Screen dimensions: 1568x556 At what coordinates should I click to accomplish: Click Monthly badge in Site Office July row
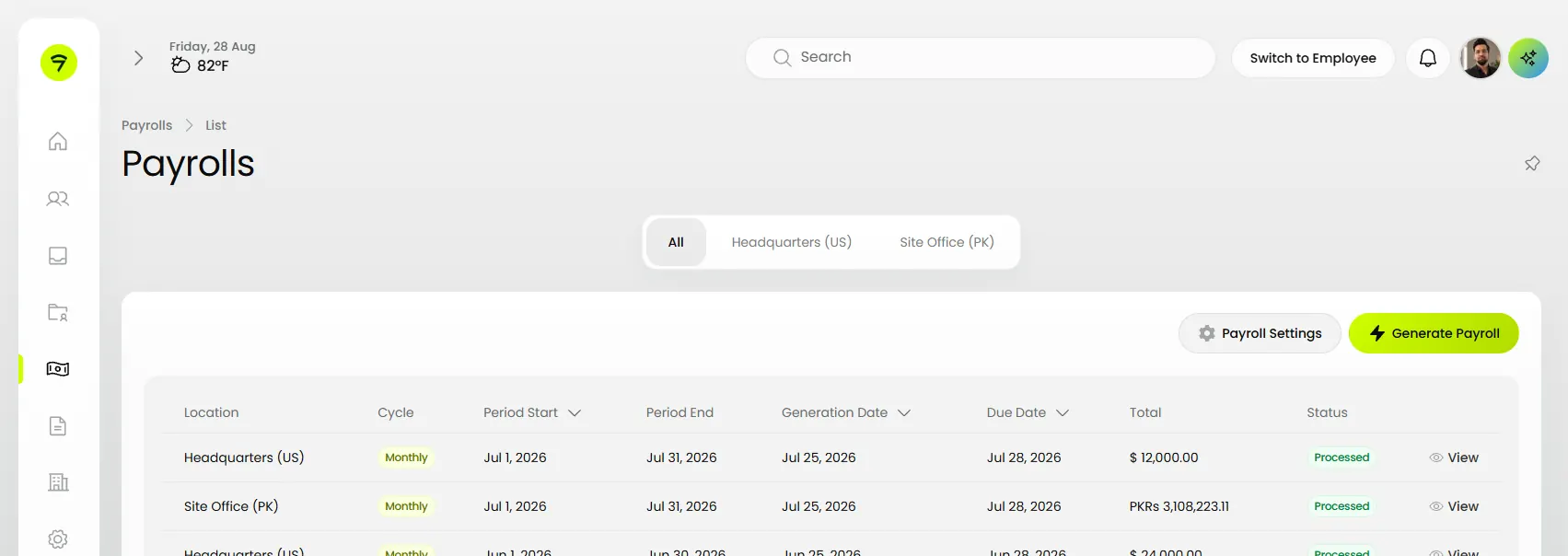(x=406, y=506)
